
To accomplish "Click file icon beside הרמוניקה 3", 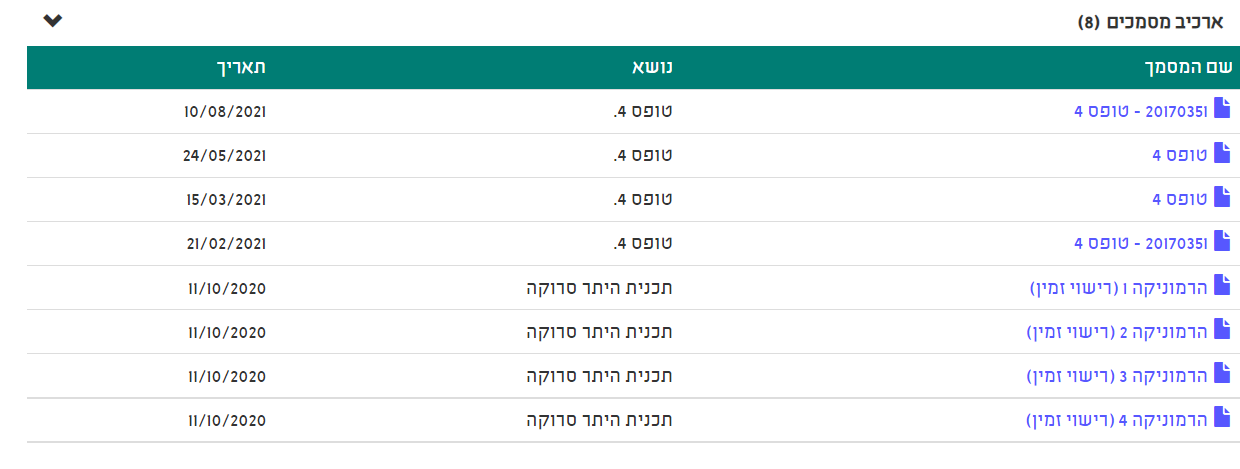I will 1222,373.
